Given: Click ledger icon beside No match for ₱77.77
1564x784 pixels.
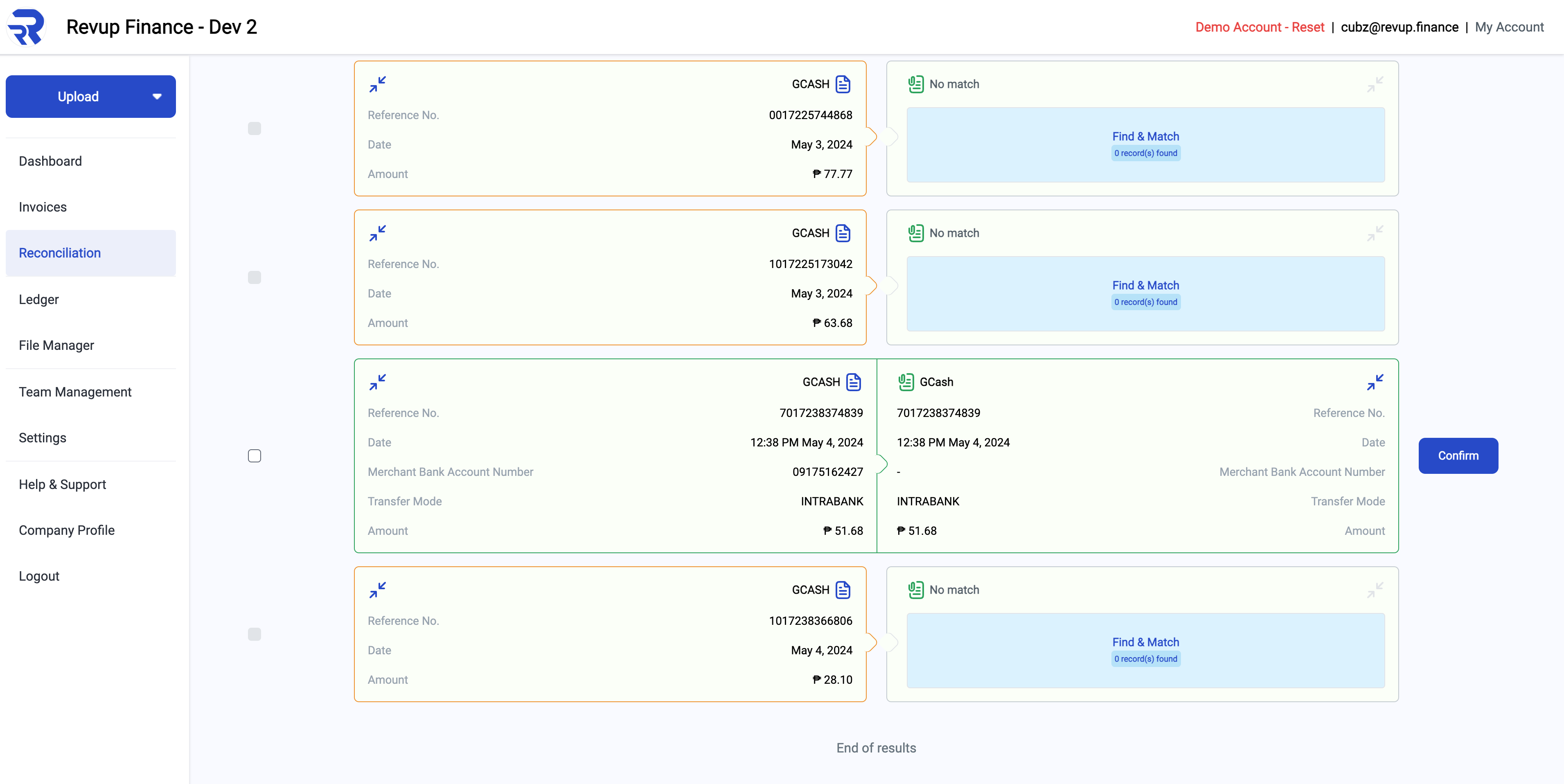Looking at the screenshot, I should point(915,84).
